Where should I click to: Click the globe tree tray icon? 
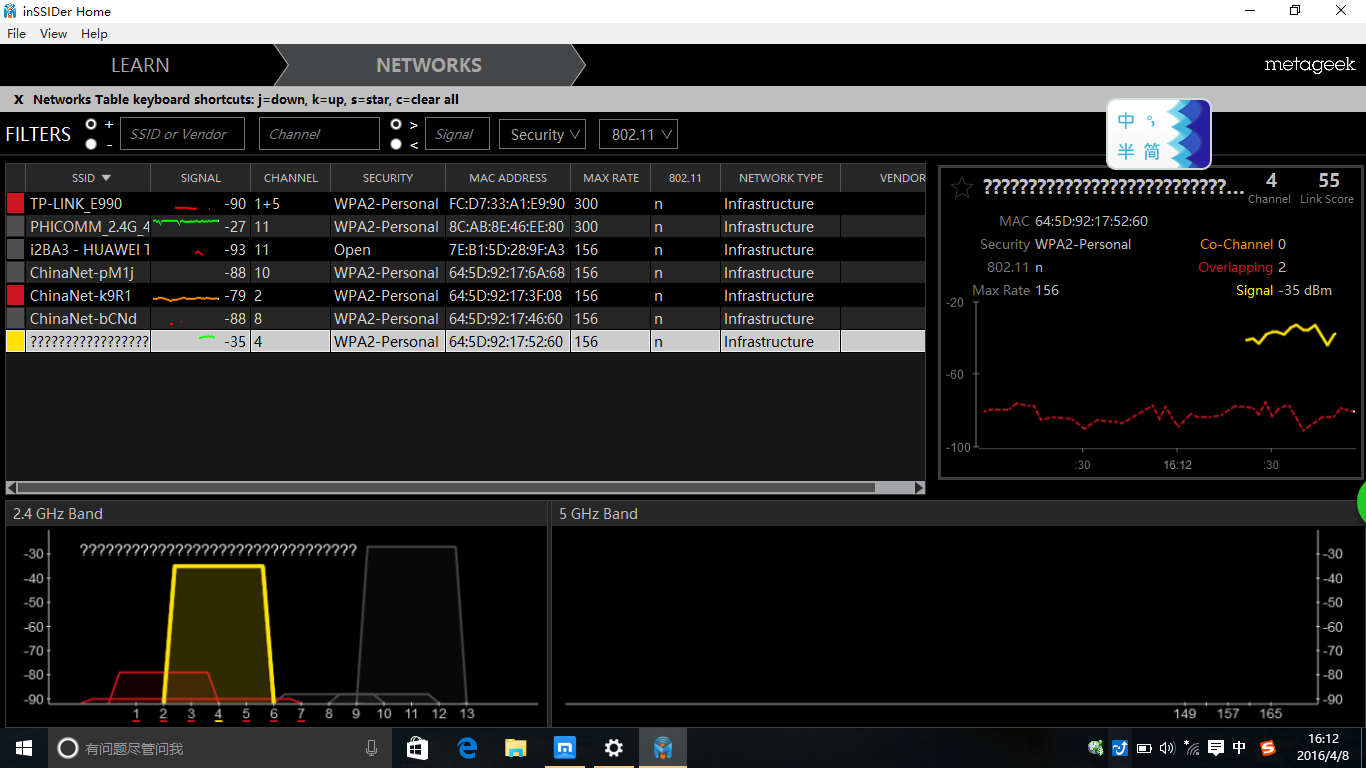click(1096, 748)
